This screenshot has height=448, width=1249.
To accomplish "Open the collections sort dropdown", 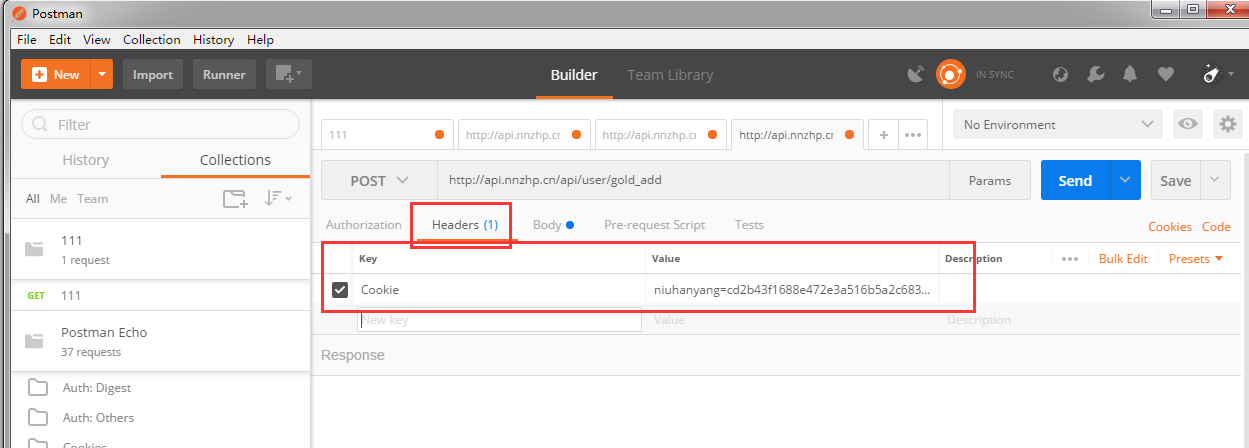I will pyautogui.click(x=277, y=199).
